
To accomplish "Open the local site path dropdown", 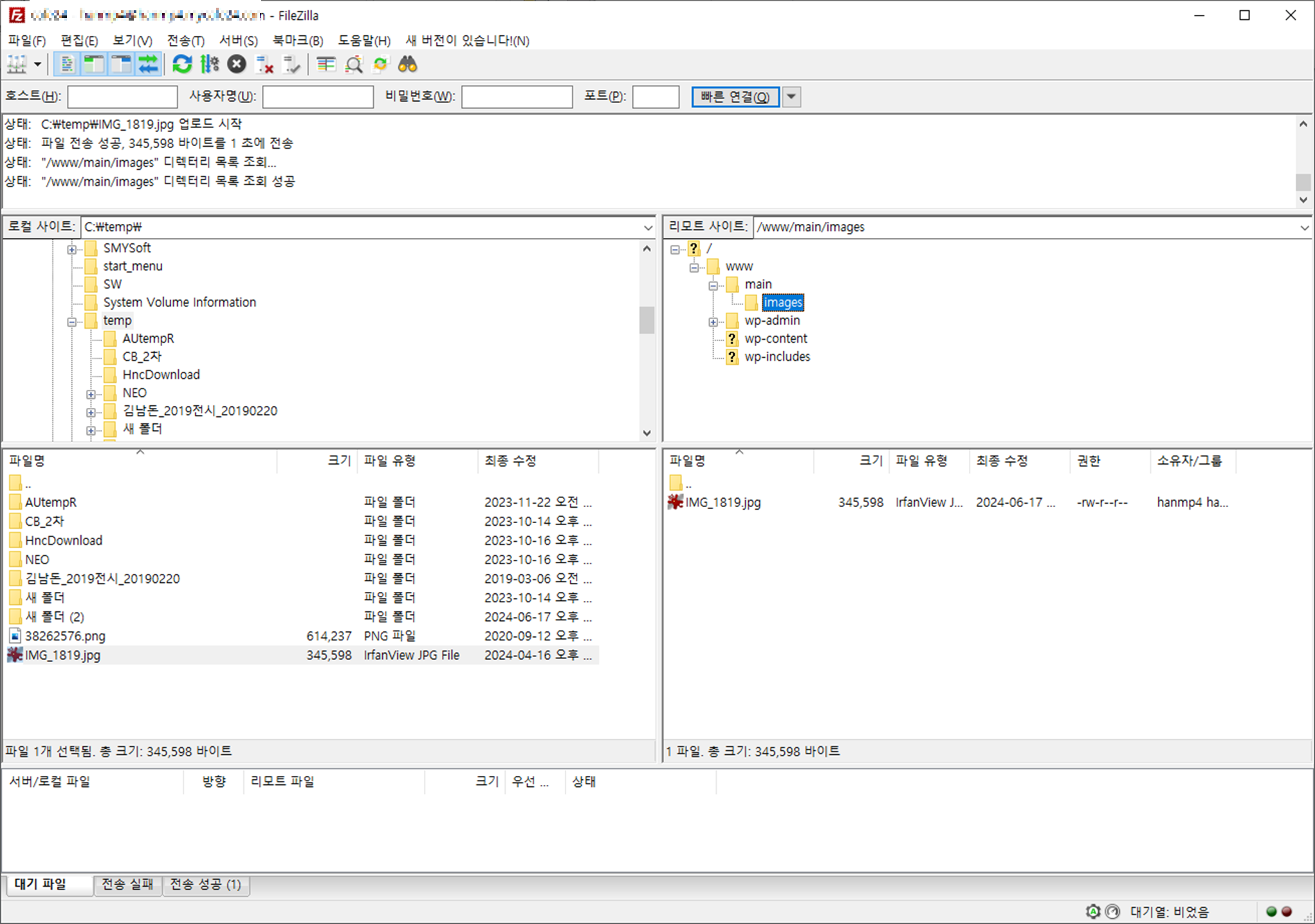I will (x=648, y=226).
